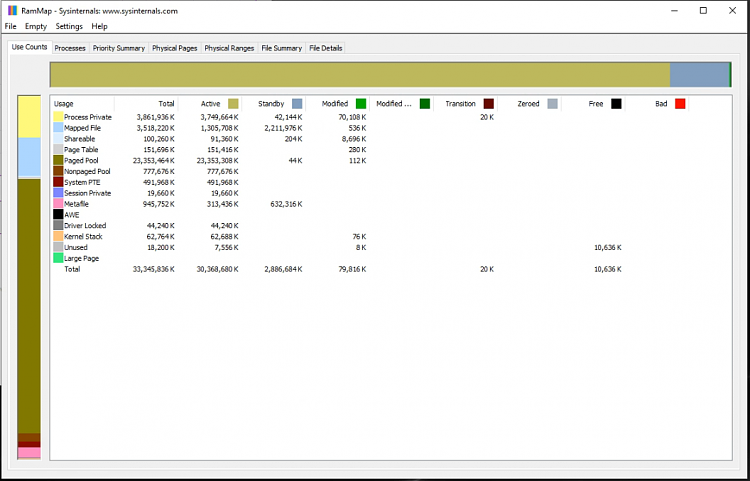Viewport: 750px width, 481px height.
Task: Show the File Details tab
Action: (x=325, y=48)
